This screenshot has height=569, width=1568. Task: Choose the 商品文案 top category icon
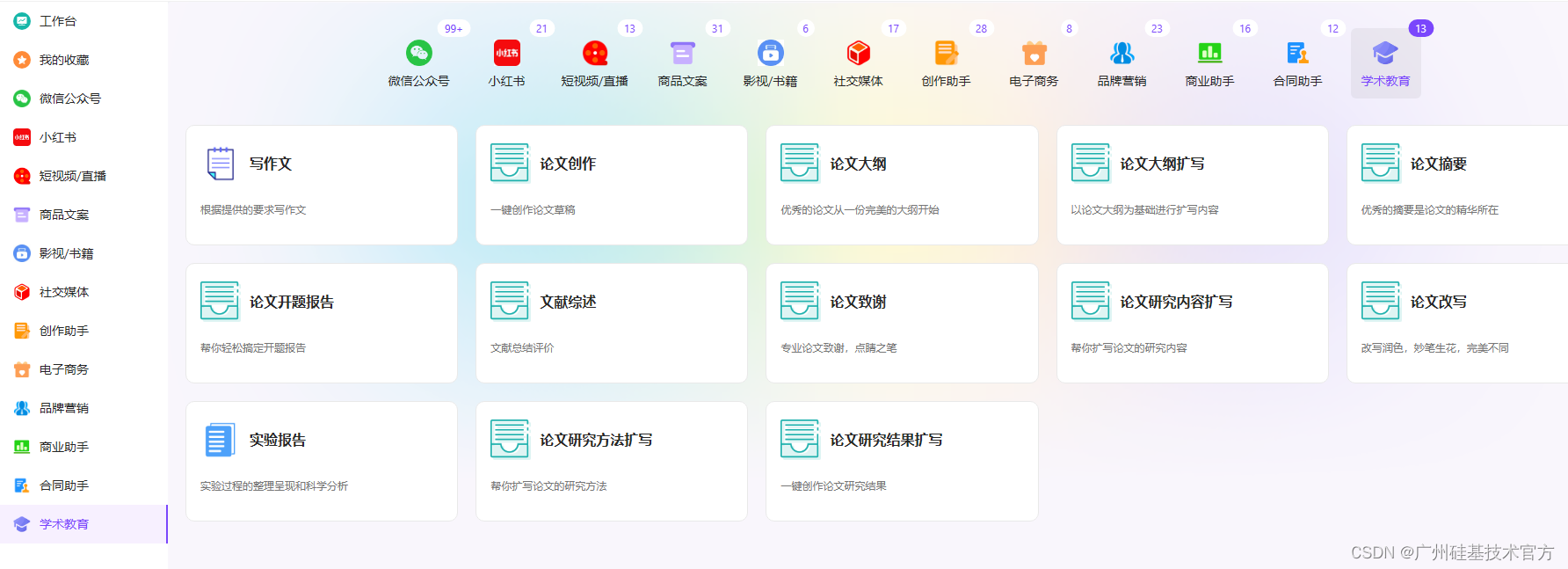683,53
